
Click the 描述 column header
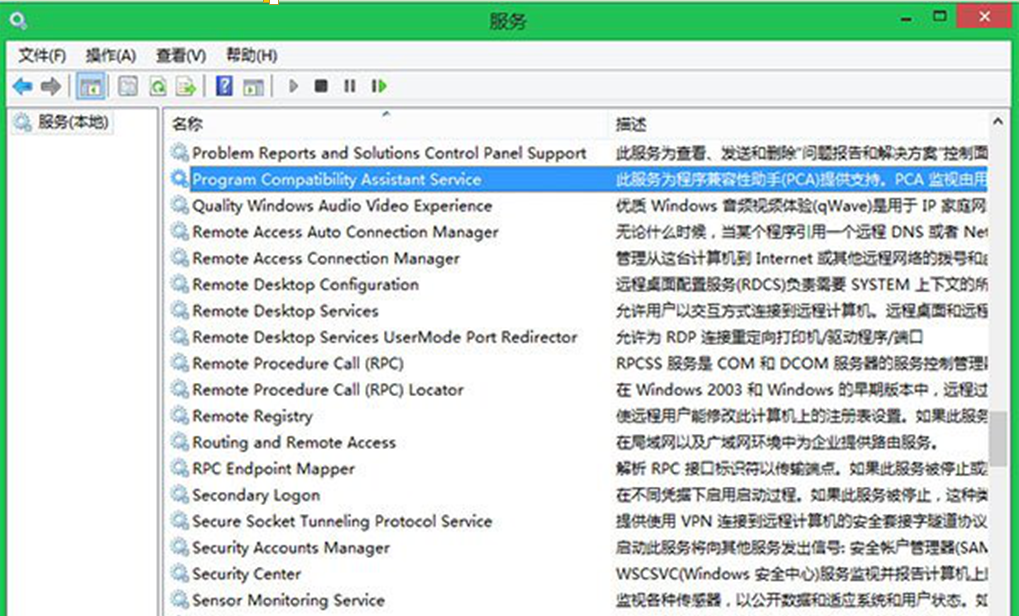tap(630, 124)
